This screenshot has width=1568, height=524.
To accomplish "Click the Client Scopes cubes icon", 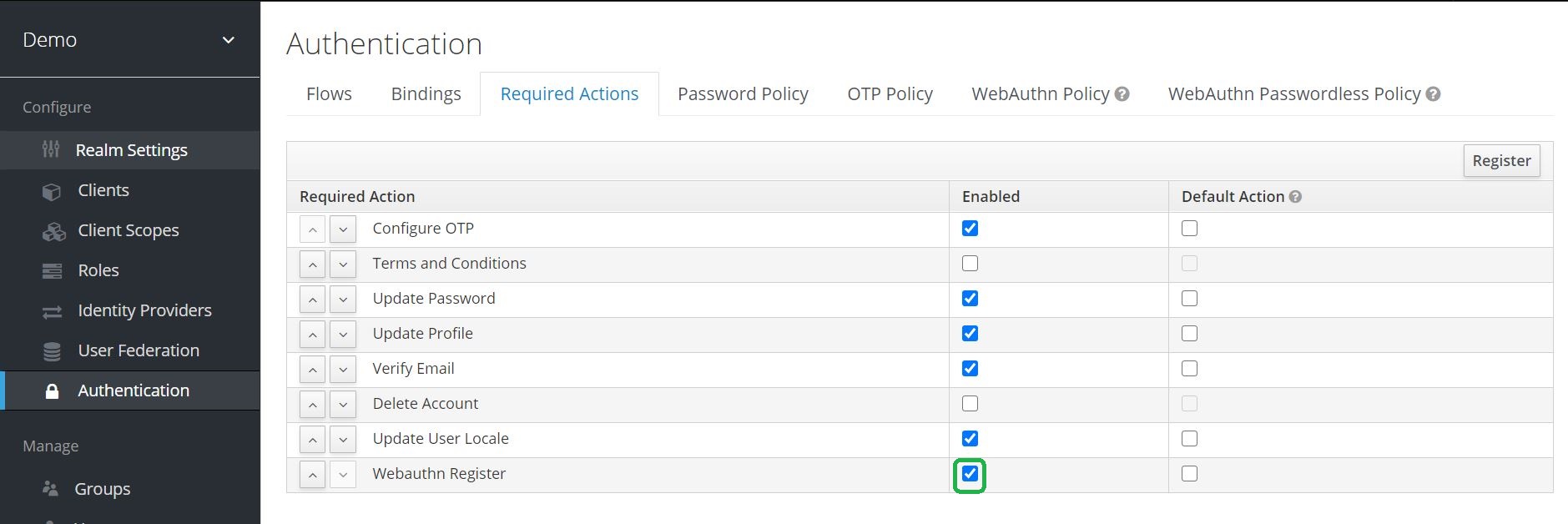I will pos(53,231).
